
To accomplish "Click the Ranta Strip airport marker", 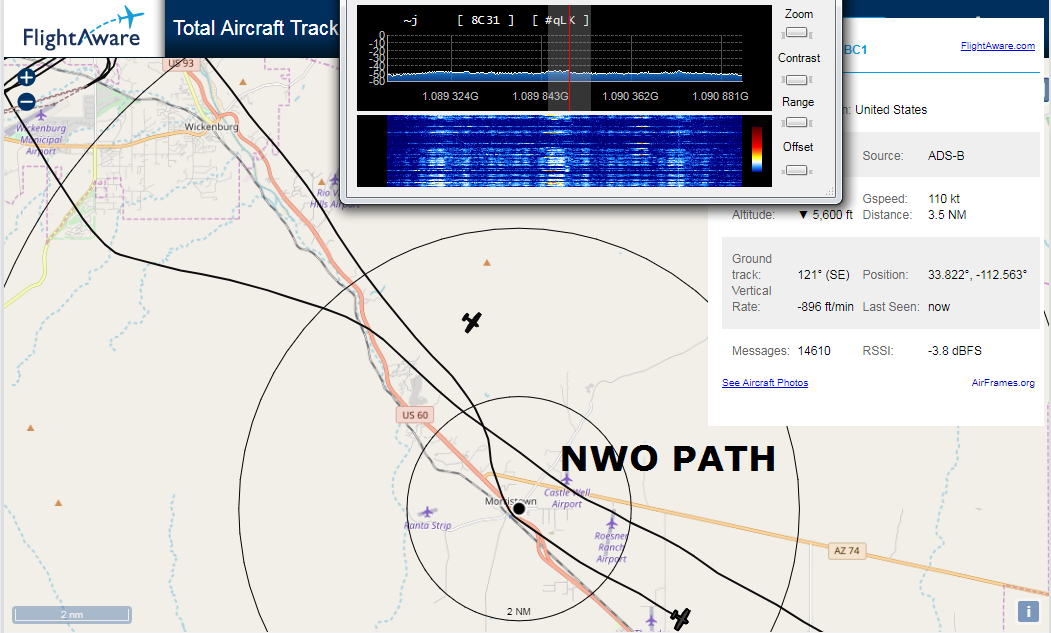I will point(427,512).
